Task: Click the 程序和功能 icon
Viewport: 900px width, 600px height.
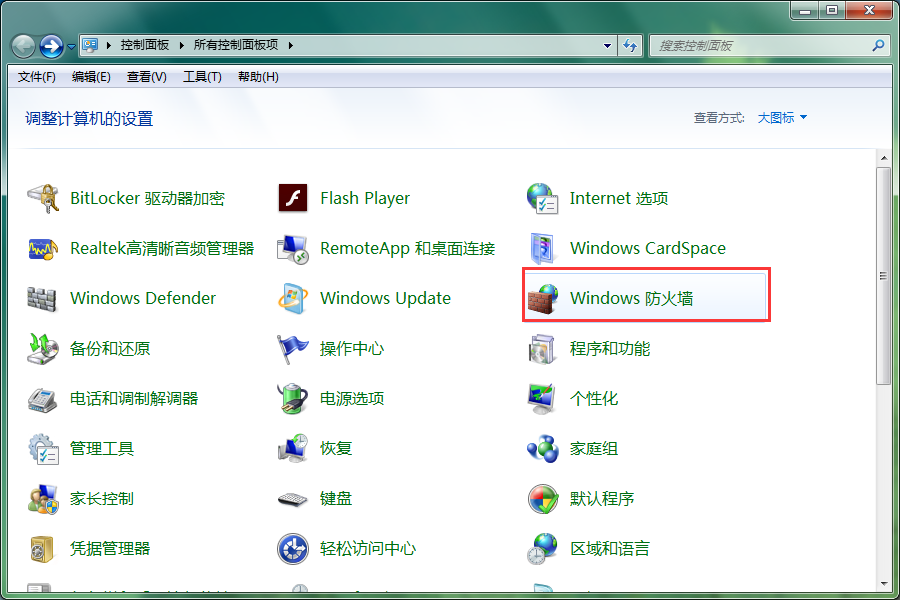Action: [x=542, y=349]
